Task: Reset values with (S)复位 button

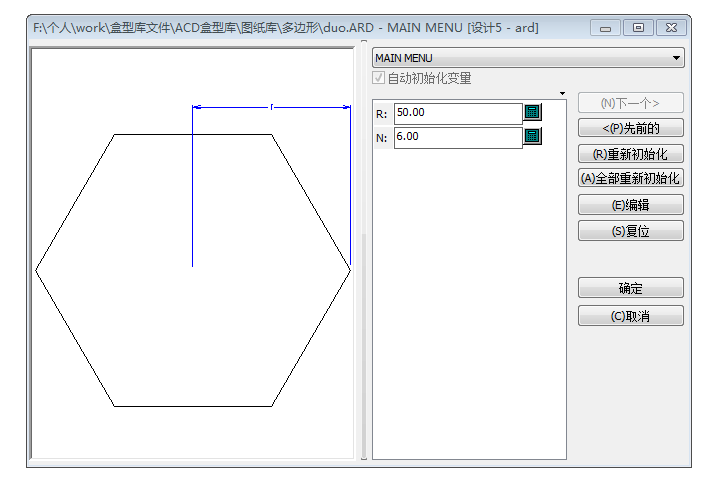Action: tap(630, 231)
